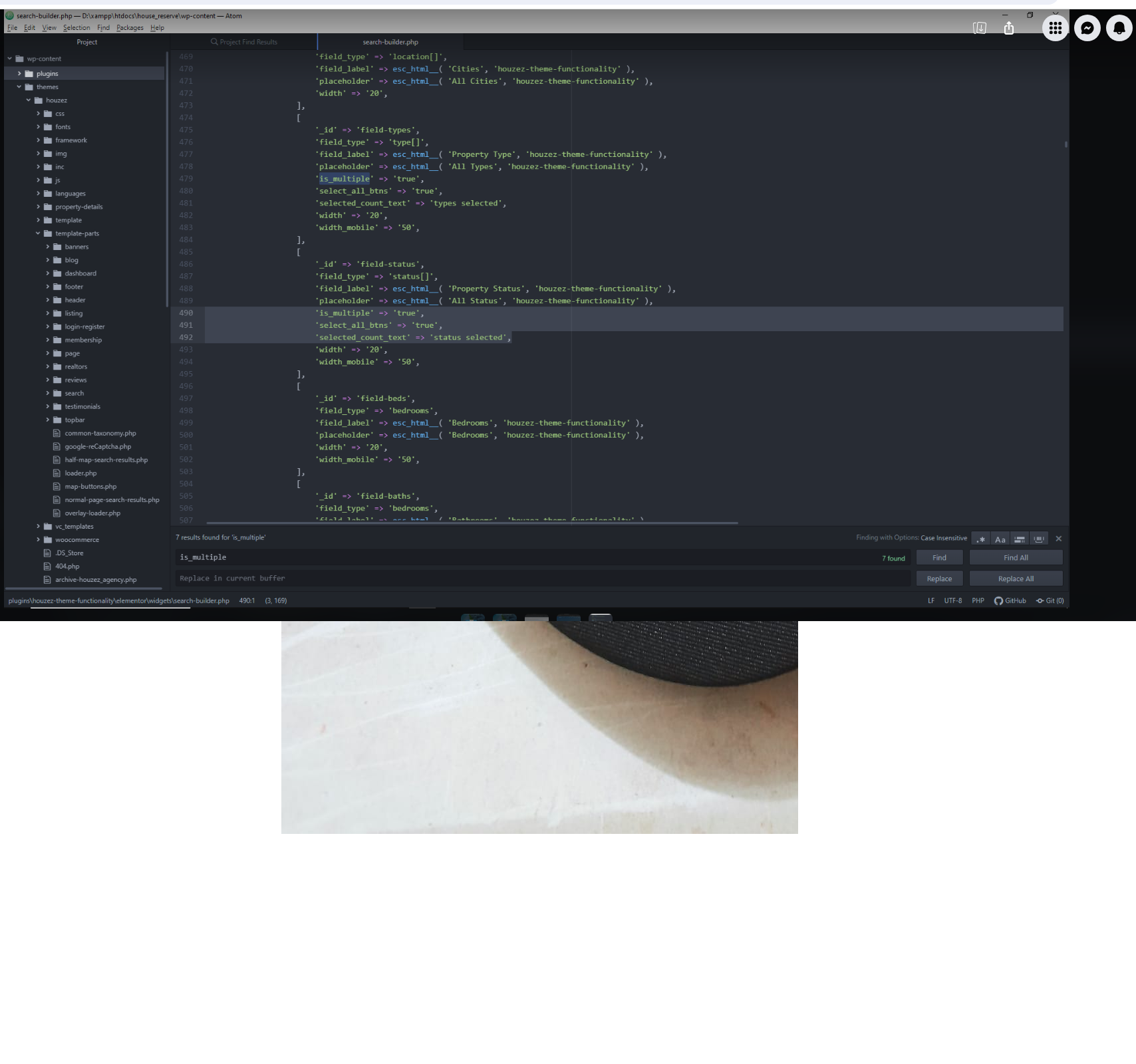Toggle the whole word search option
Viewport: 1136px width, 1064px height.
[x=1039, y=539]
